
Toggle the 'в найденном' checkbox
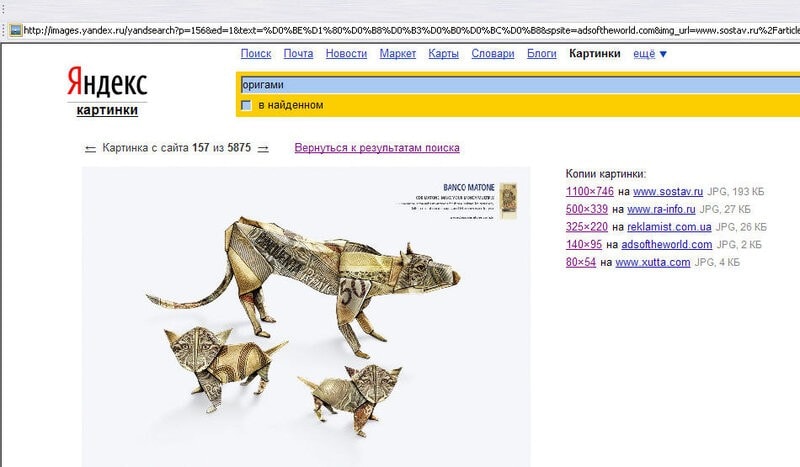click(246, 106)
